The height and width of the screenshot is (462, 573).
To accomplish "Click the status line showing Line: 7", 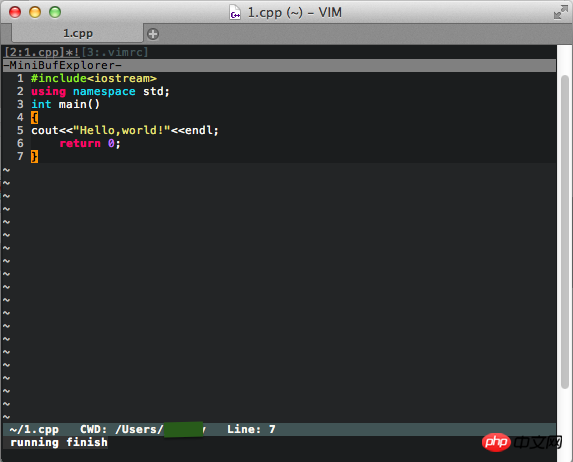I will tap(280, 429).
